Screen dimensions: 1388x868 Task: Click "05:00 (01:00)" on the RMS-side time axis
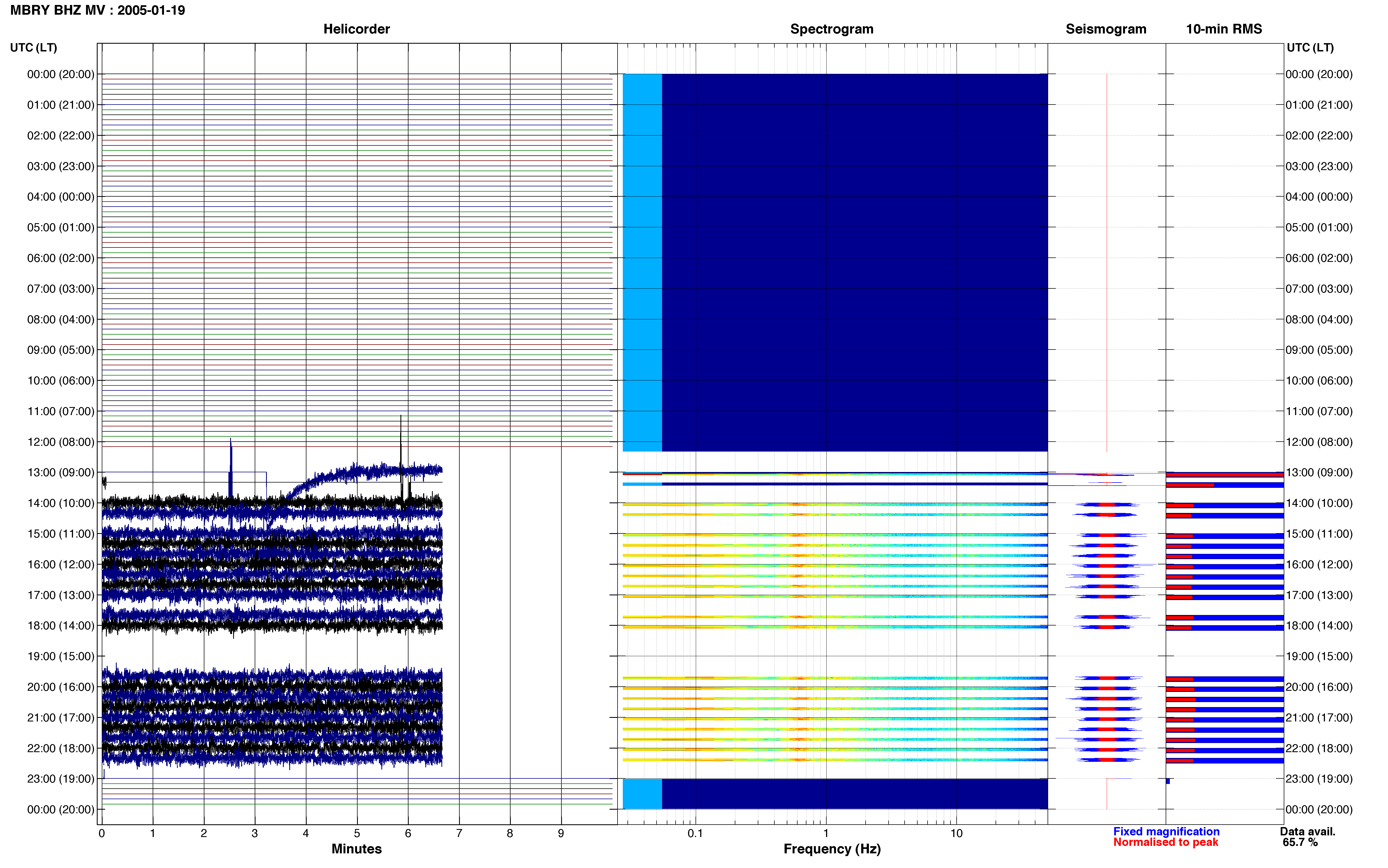click(x=1319, y=228)
